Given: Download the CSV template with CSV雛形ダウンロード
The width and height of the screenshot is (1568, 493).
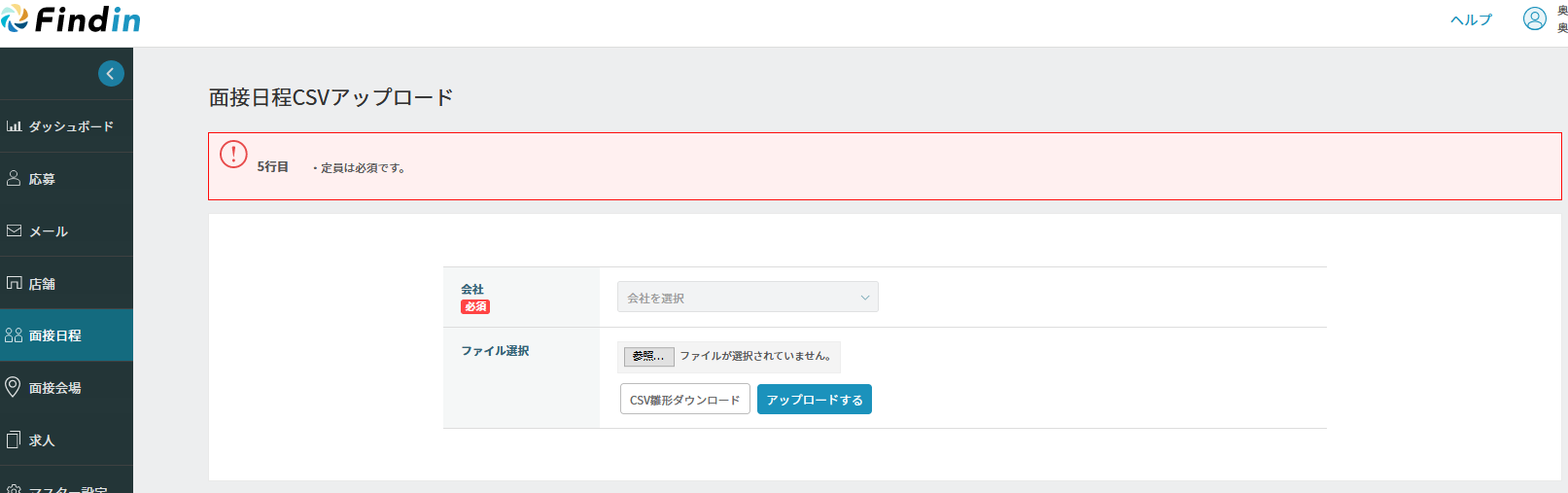Looking at the screenshot, I should (684, 400).
